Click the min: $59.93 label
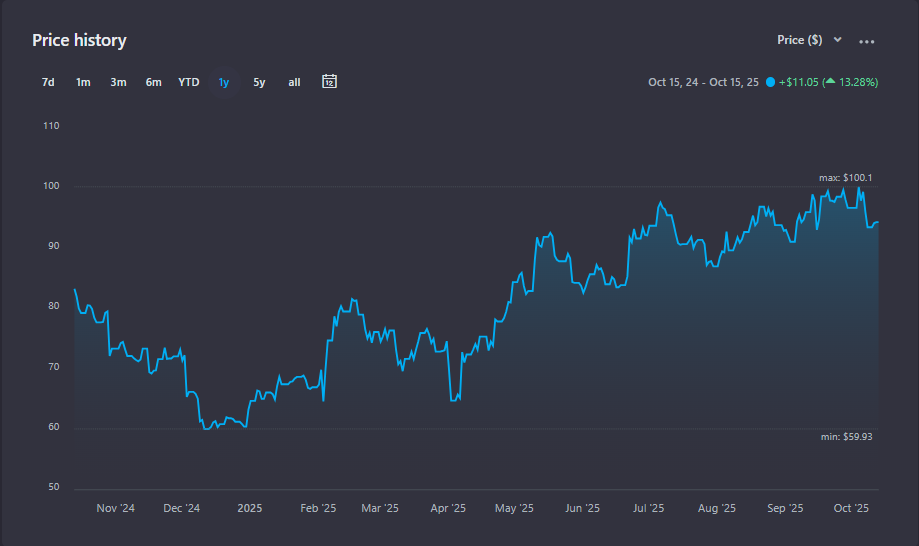The height and width of the screenshot is (546, 919). pos(845,436)
